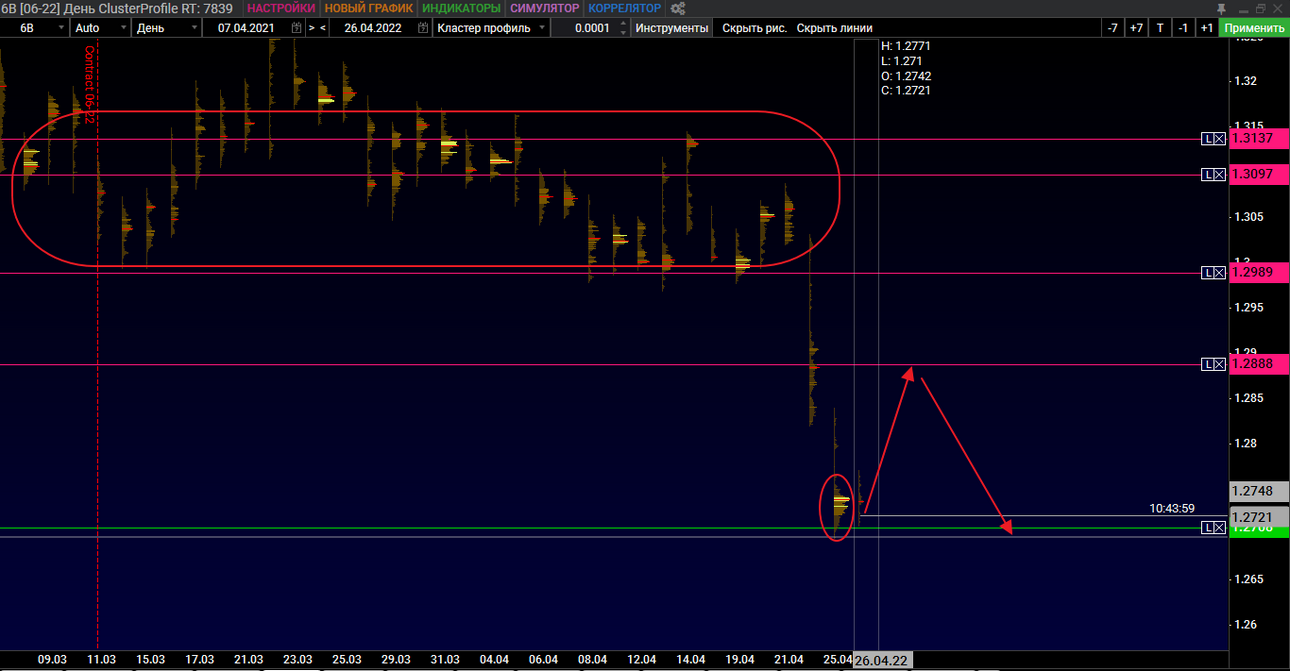The image size is (1290, 671).
Task: Click the 09.03 date on time axis
Action: tap(52, 660)
